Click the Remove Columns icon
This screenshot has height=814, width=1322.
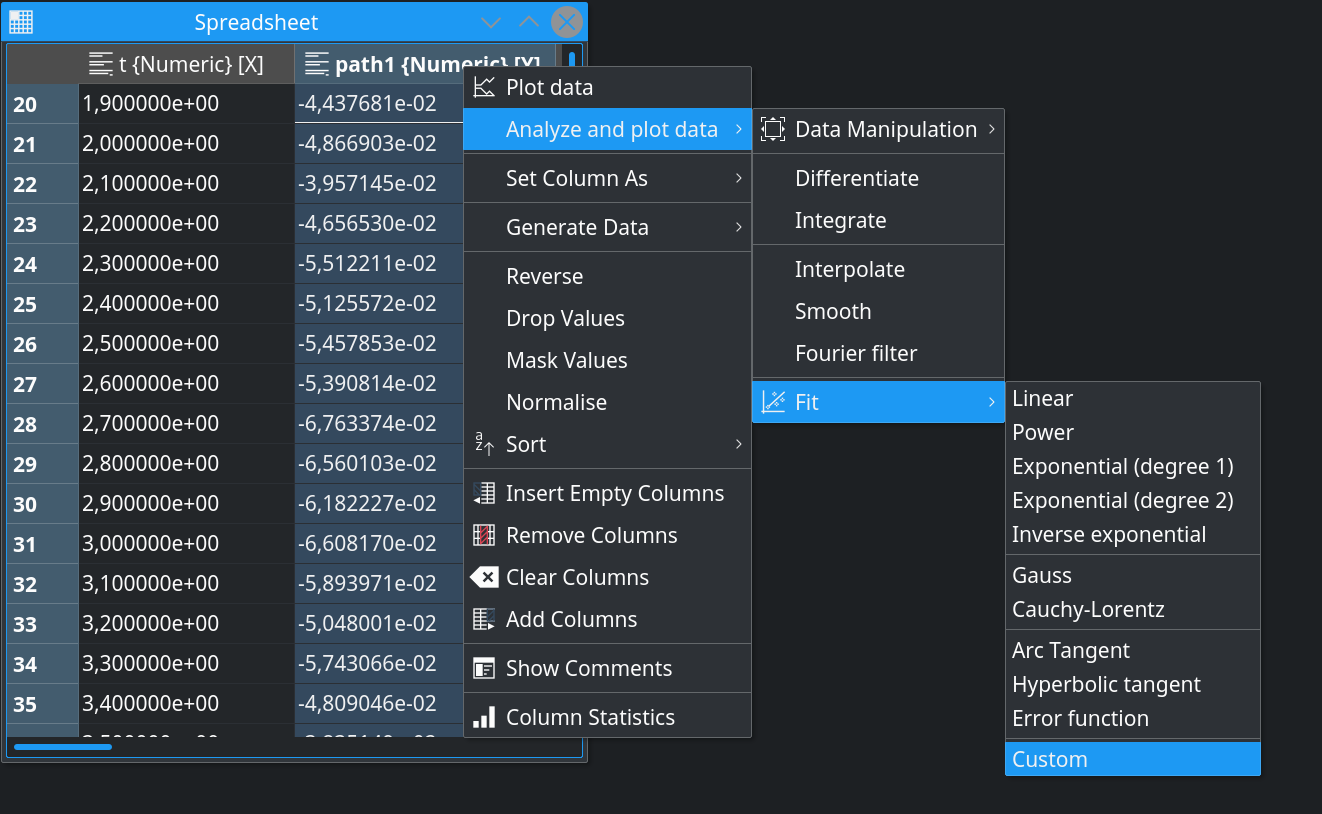(x=484, y=535)
